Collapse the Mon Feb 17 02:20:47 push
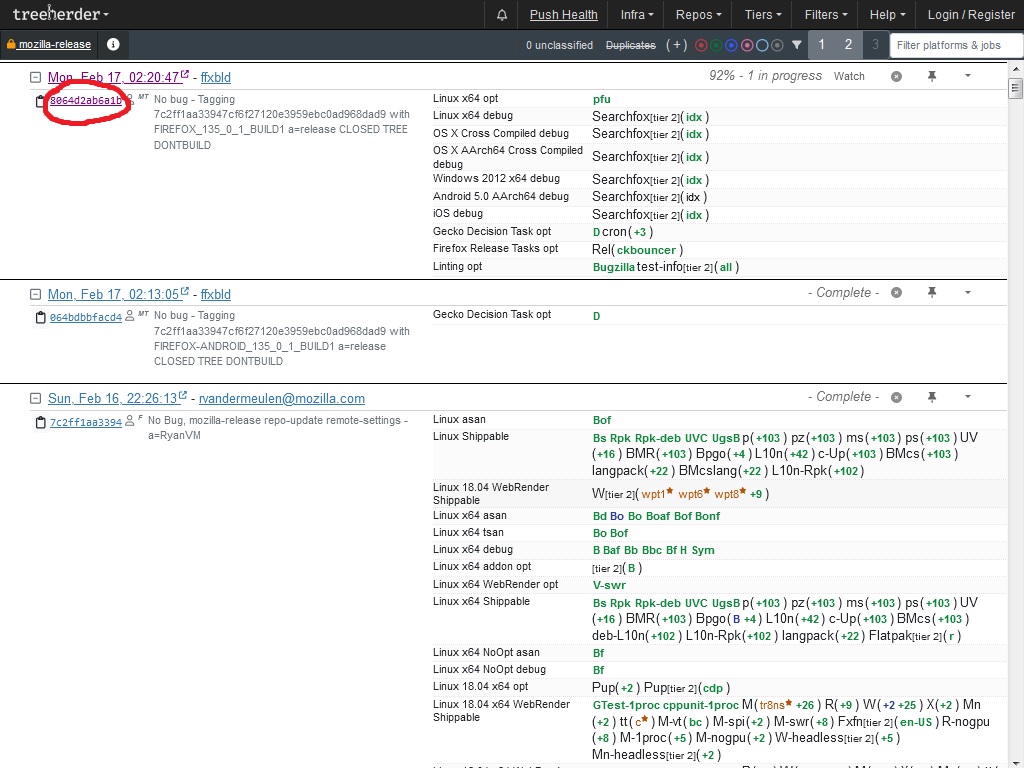This screenshot has width=1024, height=768. coord(36,77)
